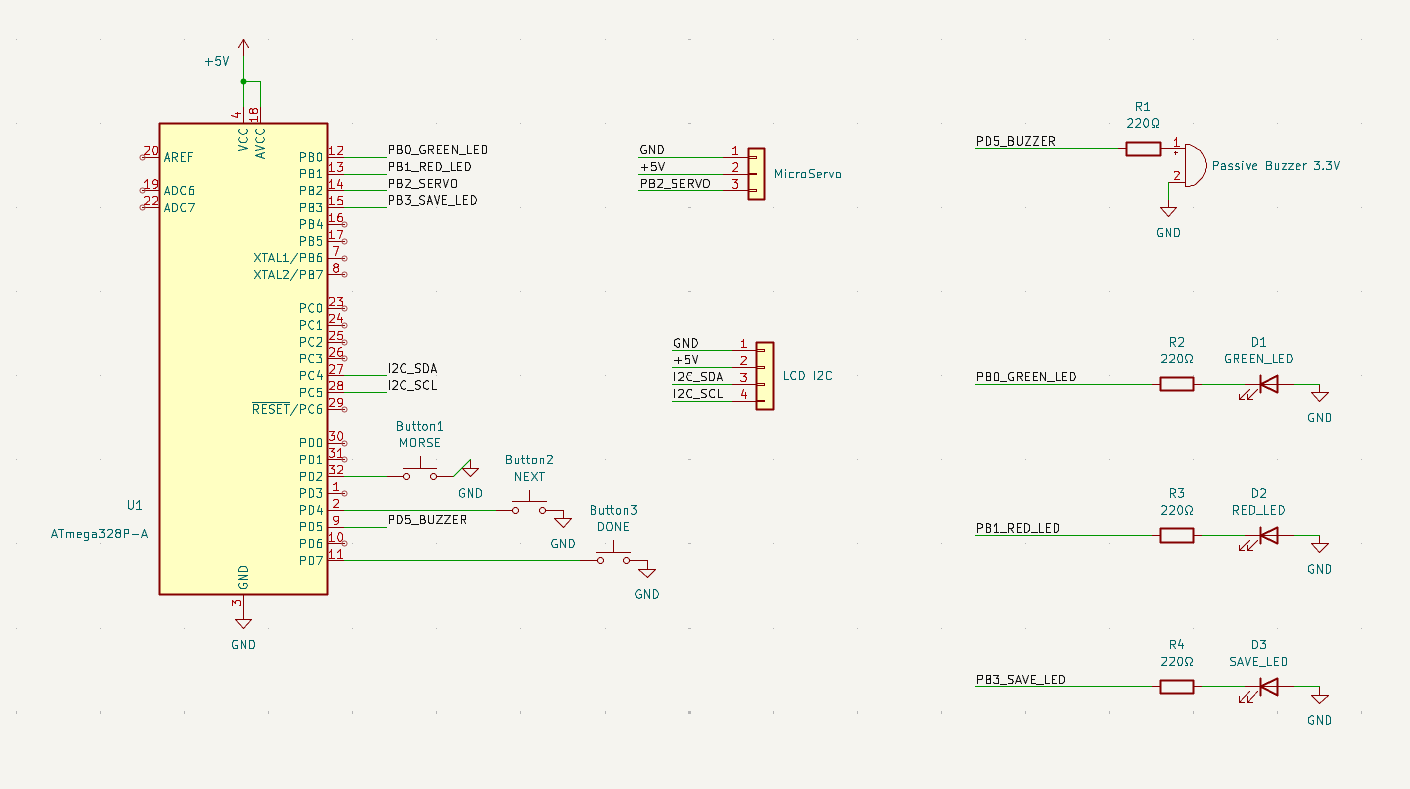Select the MicroServo connector name text

pyautogui.click(x=807, y=174)
